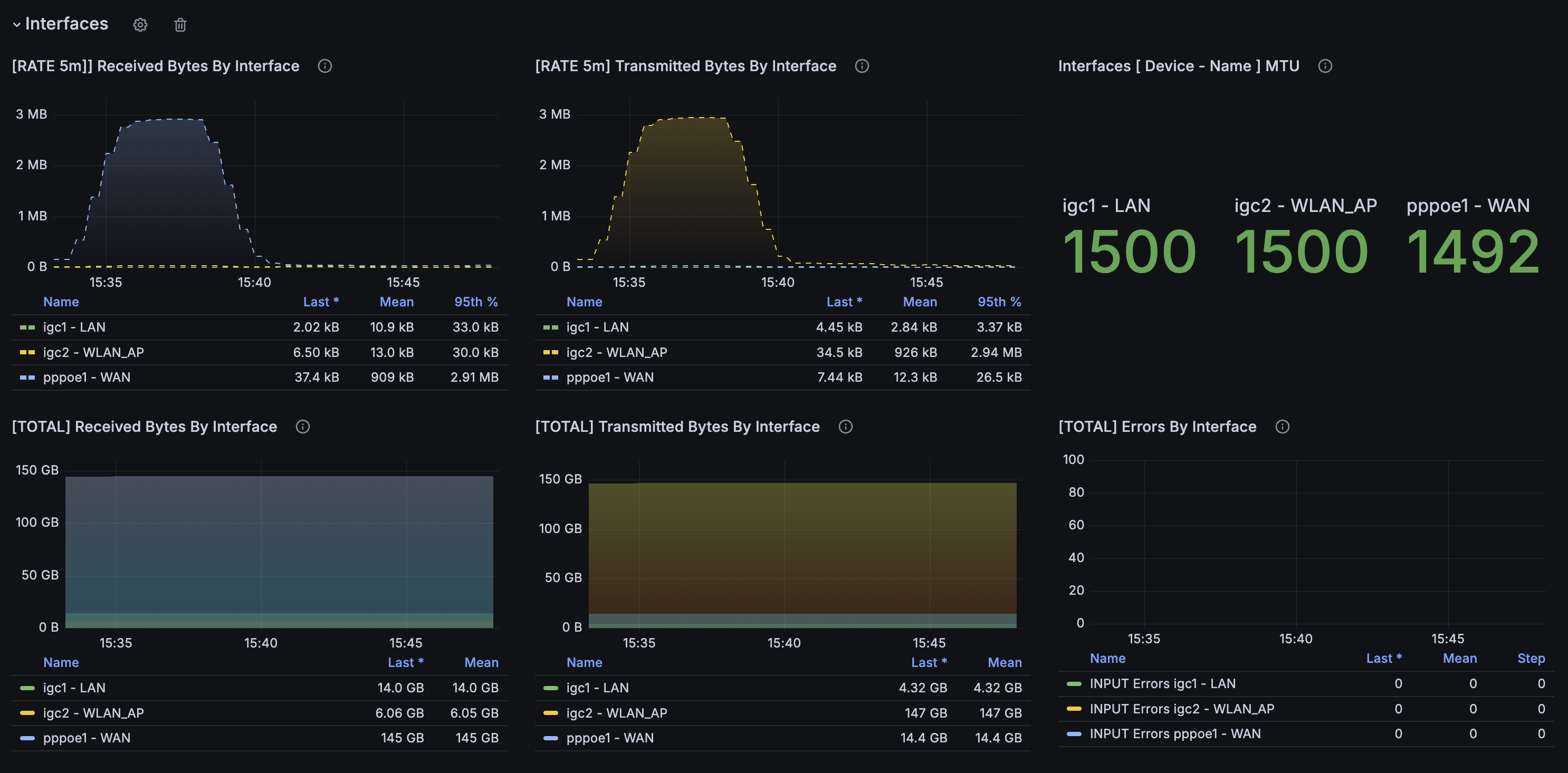
Task: Click the info icon for Transmitted Bytes rate panel
Action: tap(862, 66)
